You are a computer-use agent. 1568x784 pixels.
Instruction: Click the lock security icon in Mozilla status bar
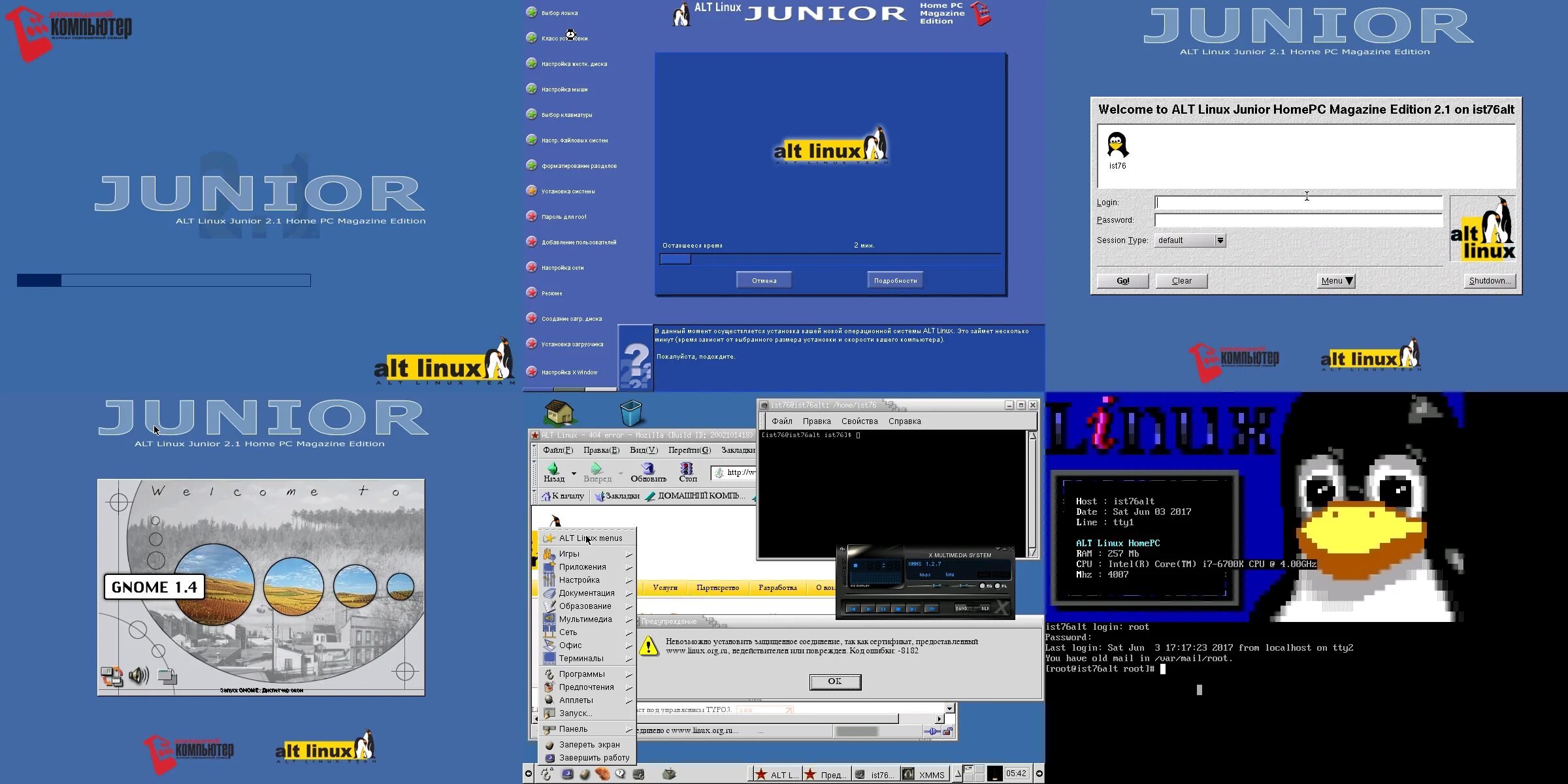coord(948,731)
